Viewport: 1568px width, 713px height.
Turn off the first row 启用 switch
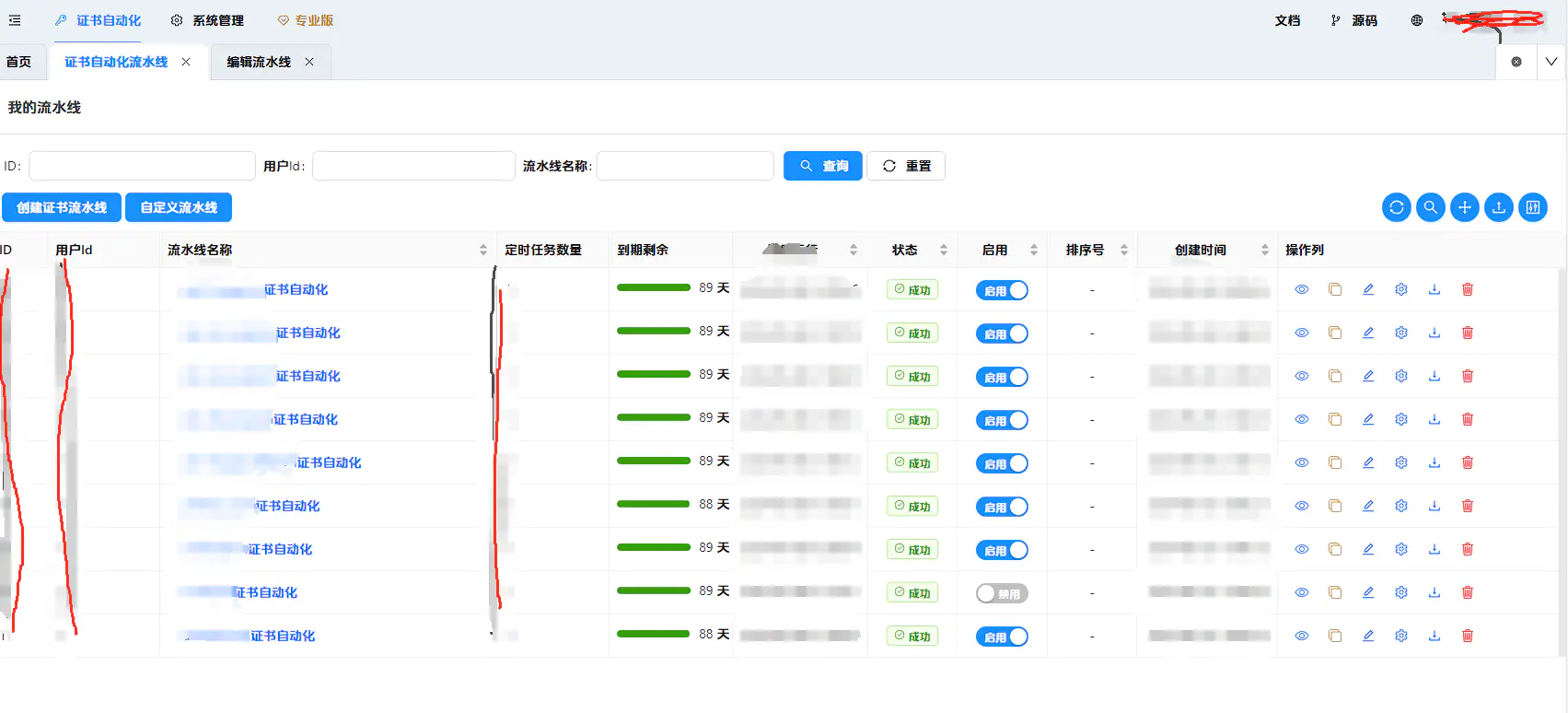[x=1002, y=290]
